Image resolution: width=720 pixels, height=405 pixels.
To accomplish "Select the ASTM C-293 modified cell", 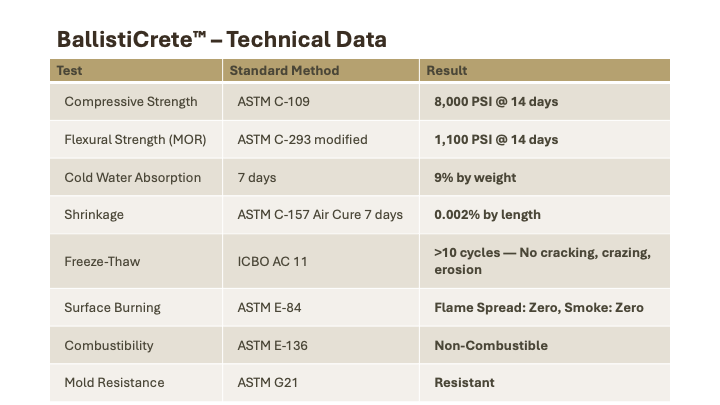I will click(321, 140).
